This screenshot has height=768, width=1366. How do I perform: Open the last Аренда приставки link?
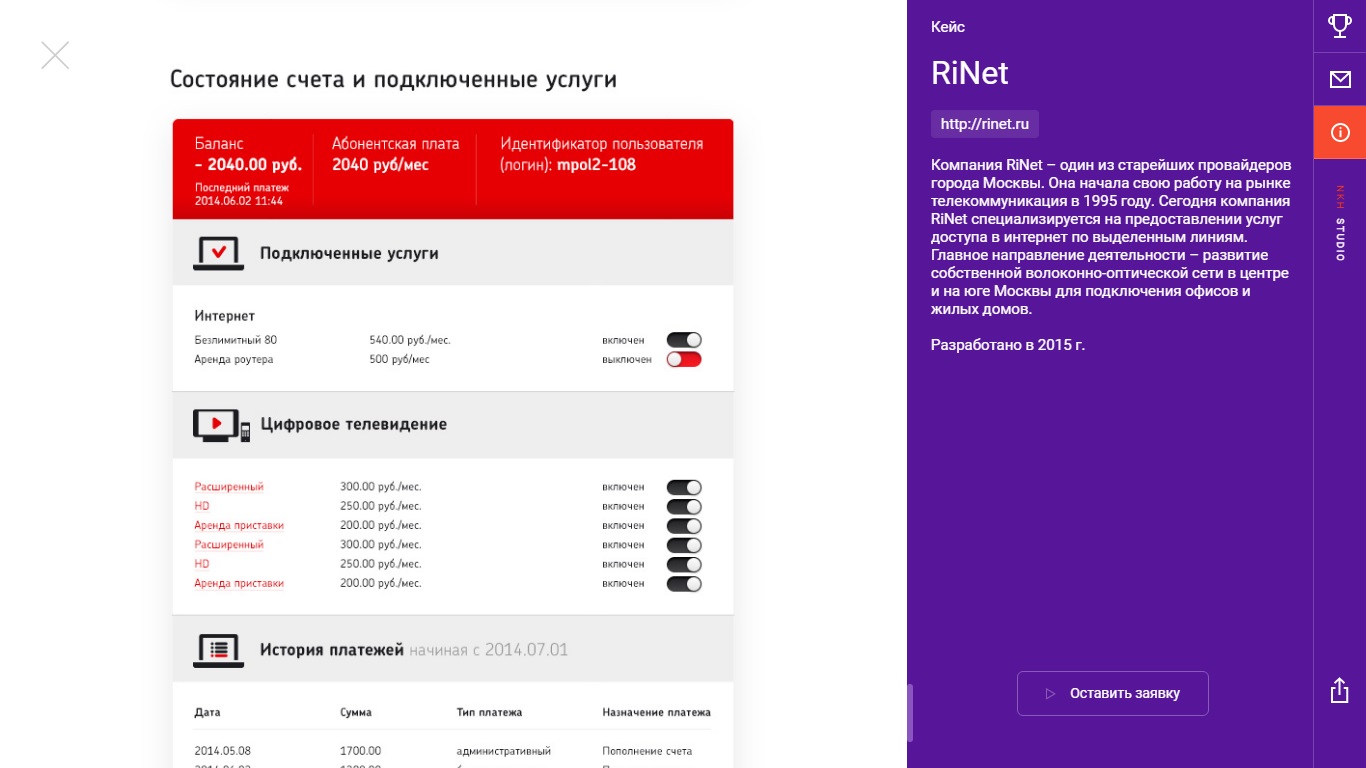point(239,584)
